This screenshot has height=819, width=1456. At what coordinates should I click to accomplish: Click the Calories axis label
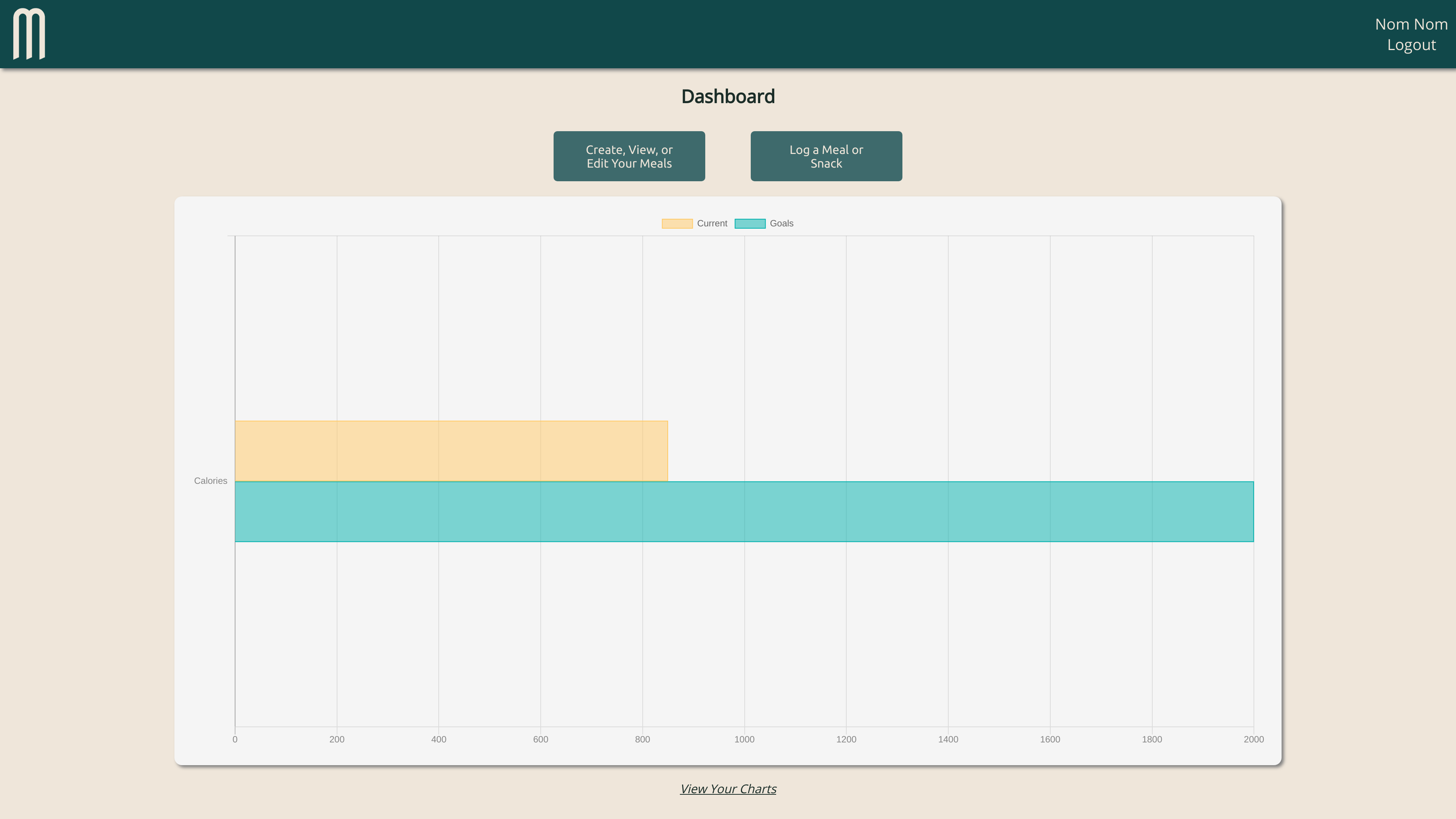click(210, 481)
